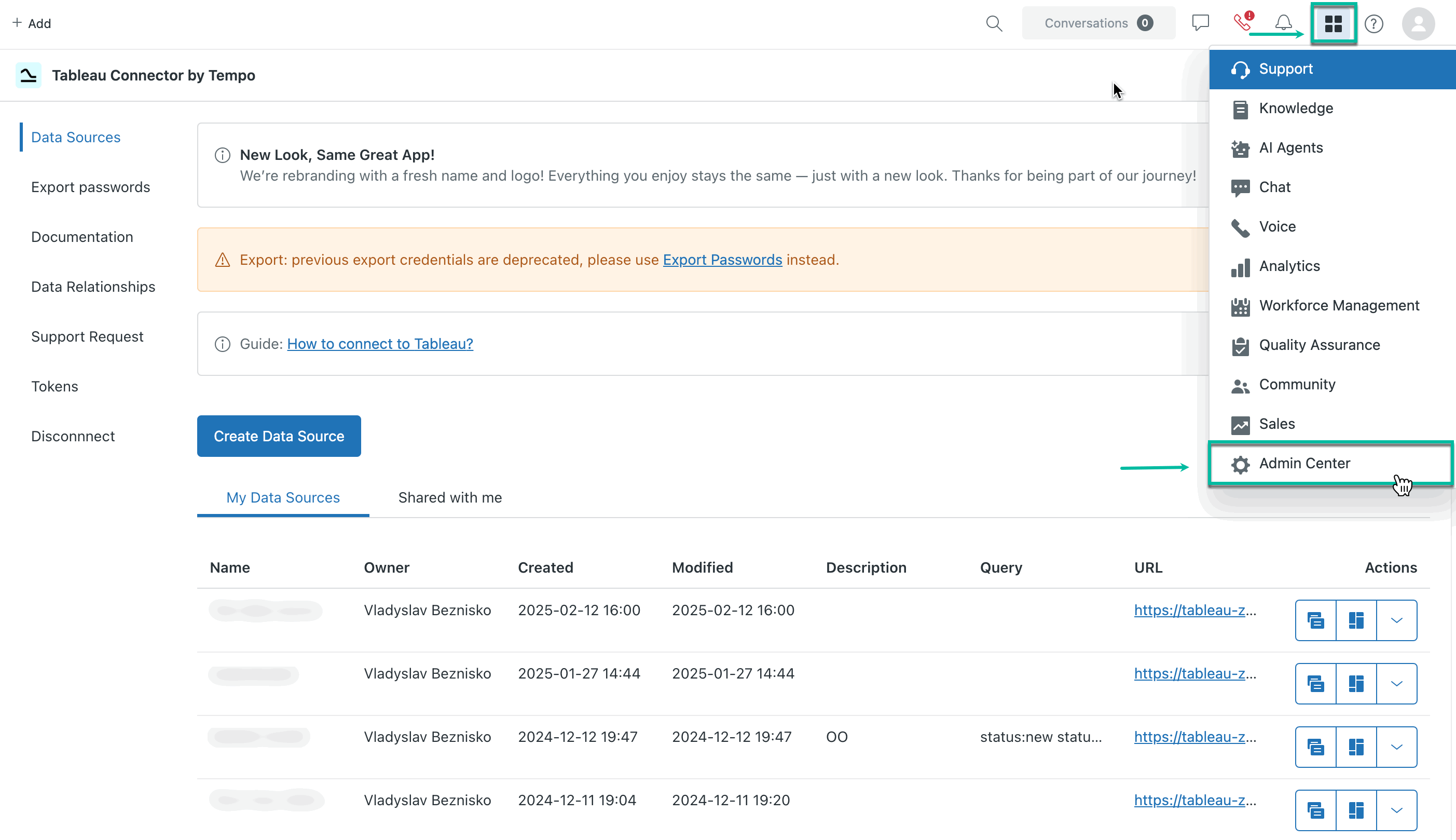Open the Export Passwords link in the warning
The width and height of the screenshot is (1456, 840).
[x=722, y=260]
